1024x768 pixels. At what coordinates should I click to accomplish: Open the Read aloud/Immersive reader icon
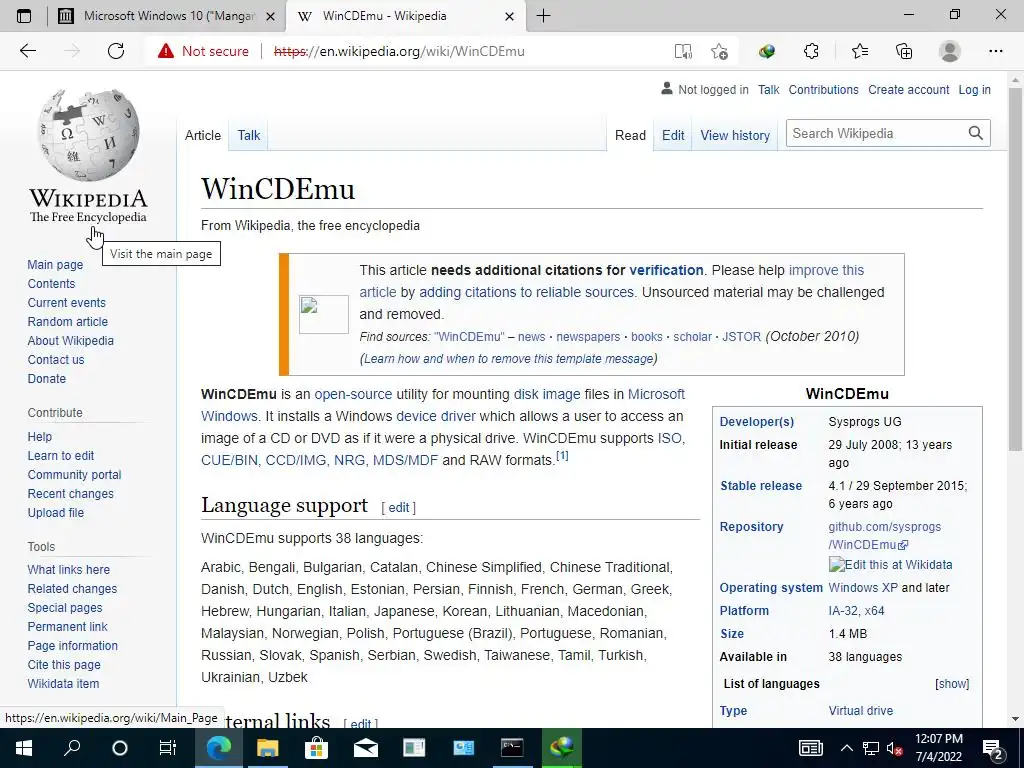(x=683, y=51)
